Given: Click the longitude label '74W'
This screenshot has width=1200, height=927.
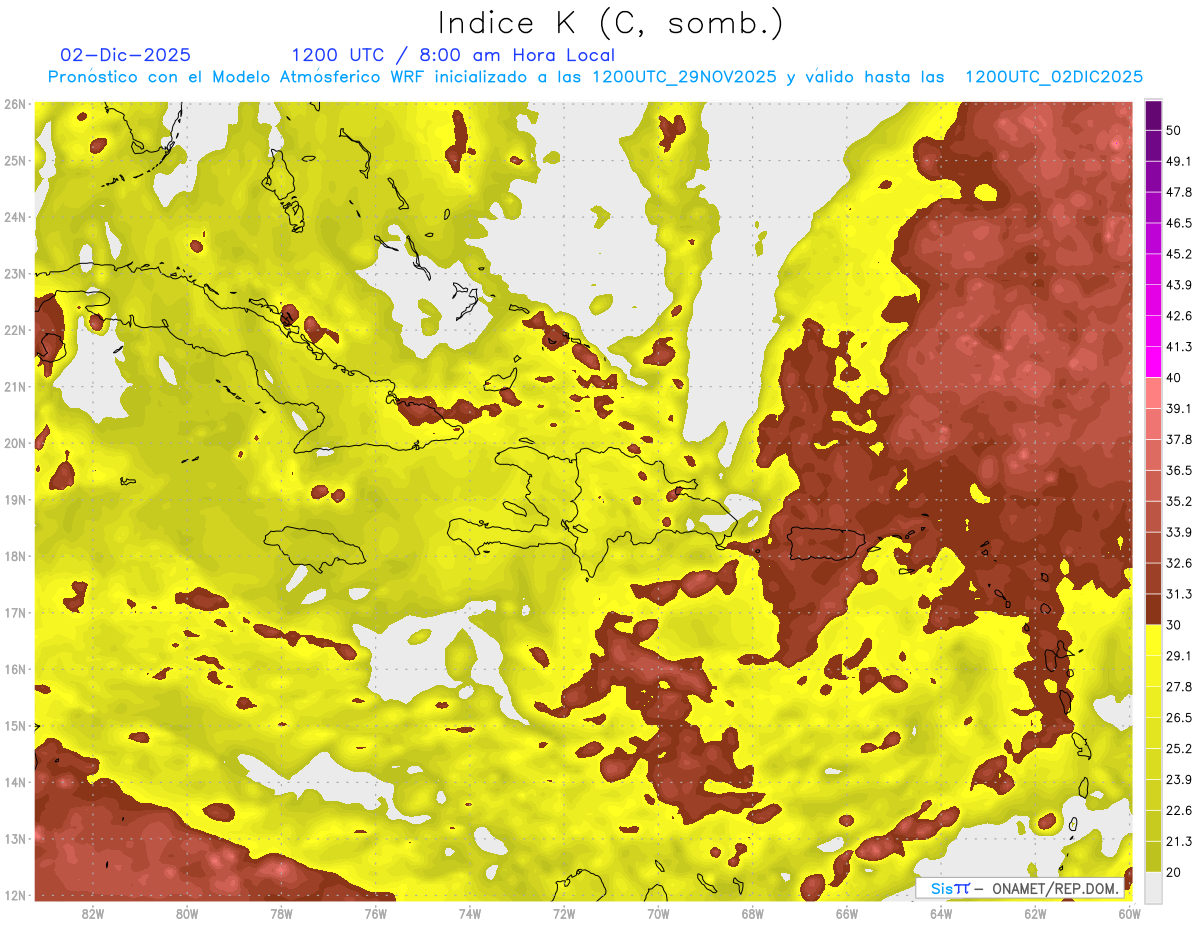Looking at the screenshot, I should [x=470, y=914].
